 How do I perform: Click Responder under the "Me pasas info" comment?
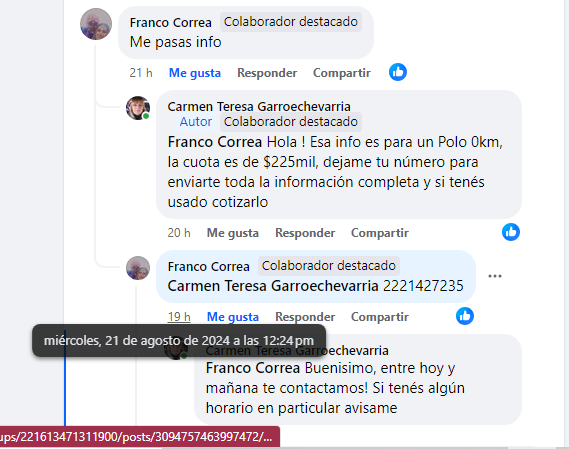click(267, 73)
